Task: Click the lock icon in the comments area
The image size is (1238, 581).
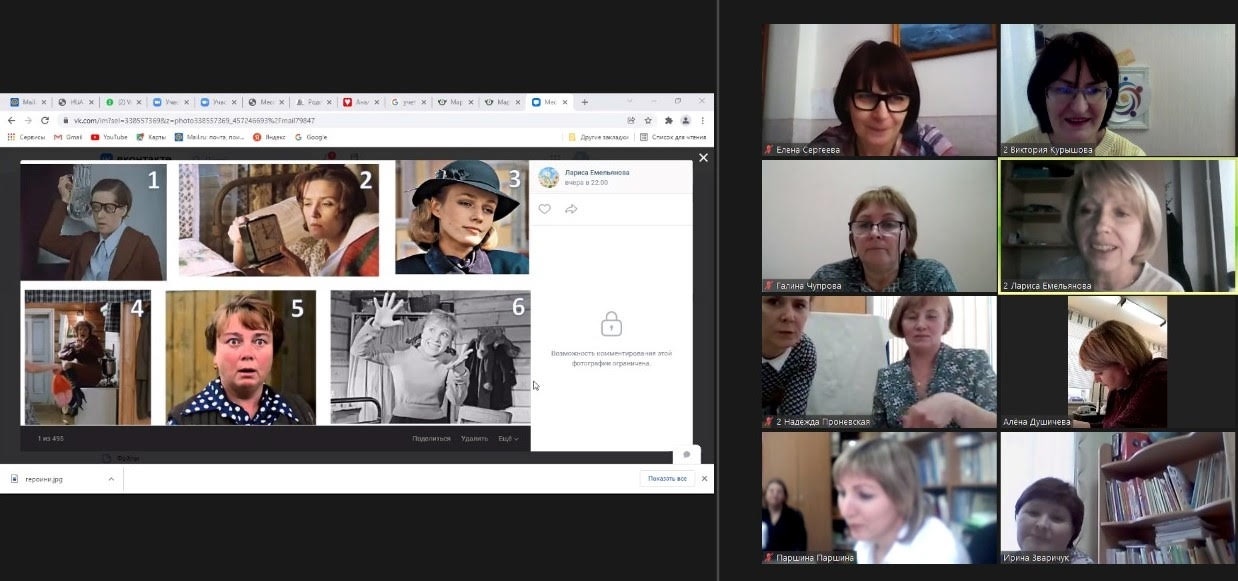Action: (611, 324)
